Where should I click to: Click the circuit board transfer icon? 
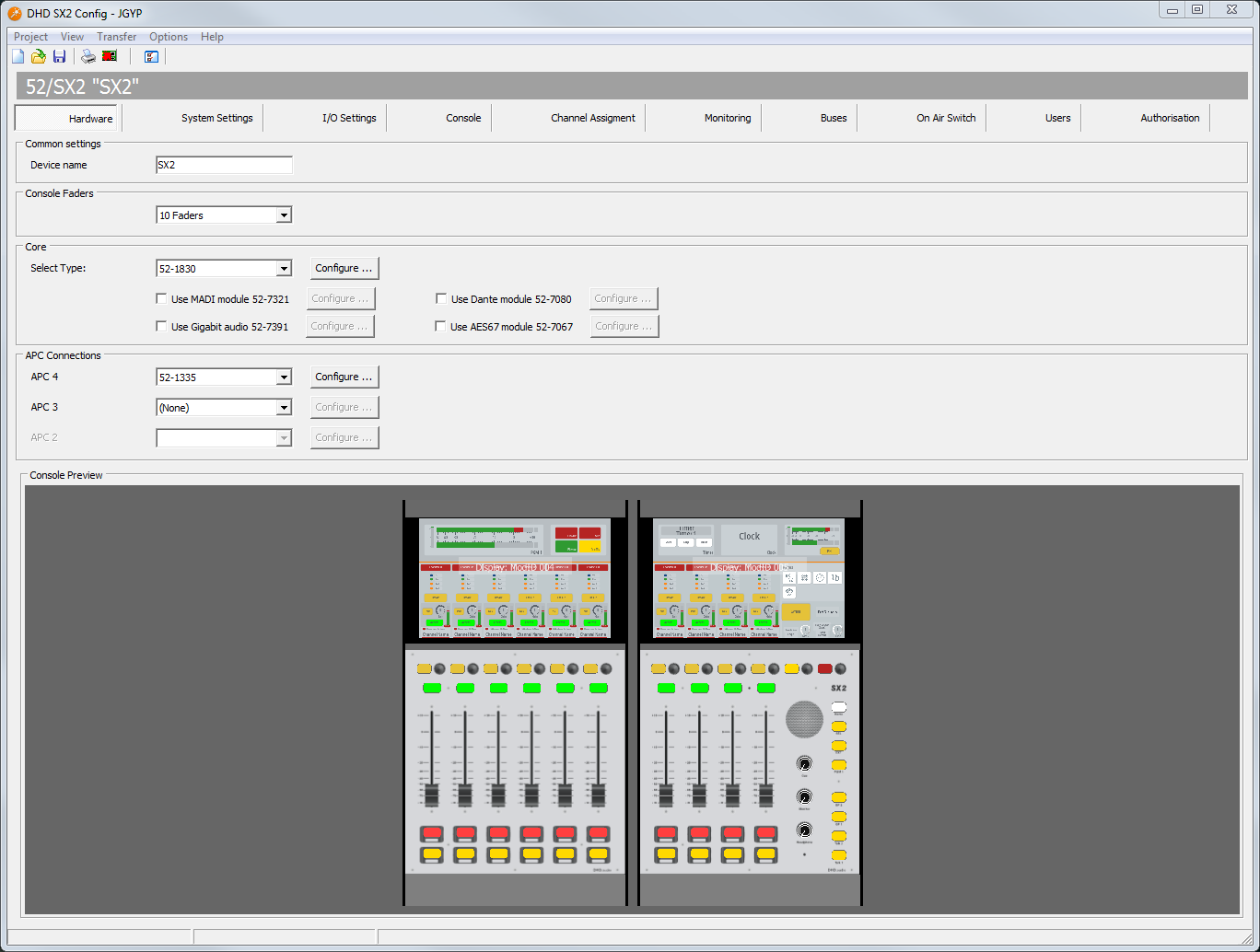(110, 56)
